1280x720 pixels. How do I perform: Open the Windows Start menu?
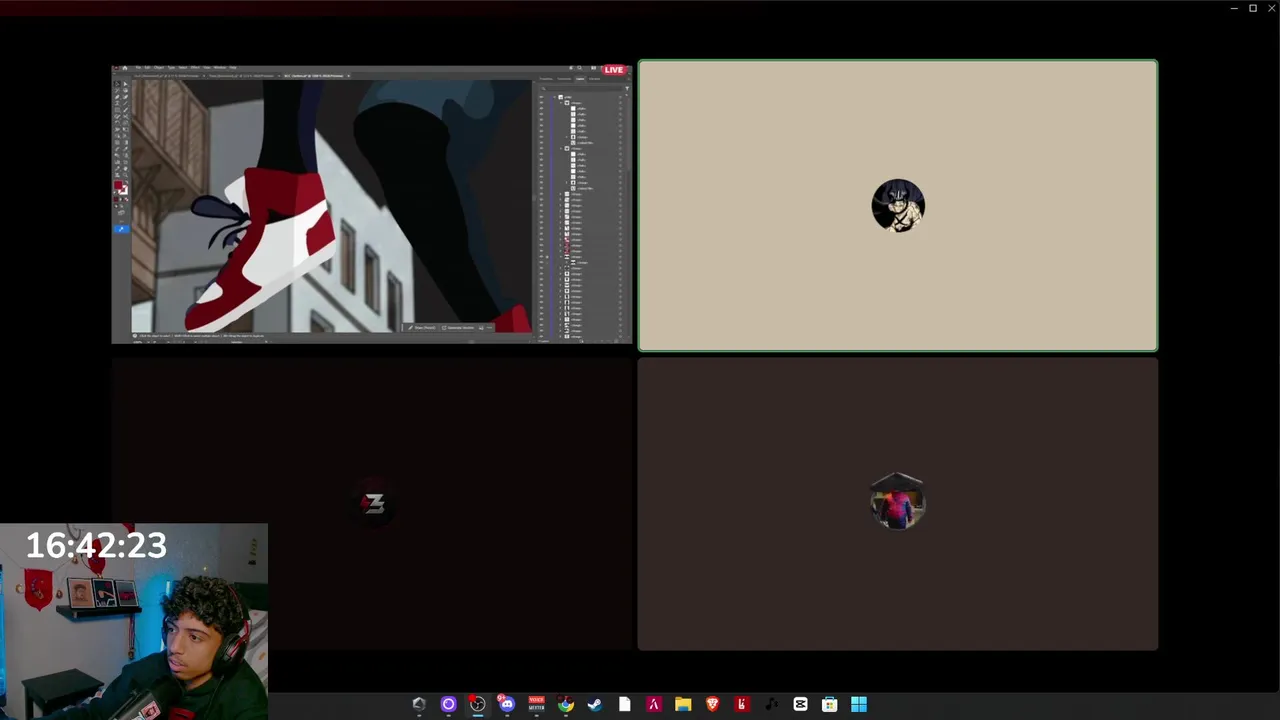pos(859,704)
